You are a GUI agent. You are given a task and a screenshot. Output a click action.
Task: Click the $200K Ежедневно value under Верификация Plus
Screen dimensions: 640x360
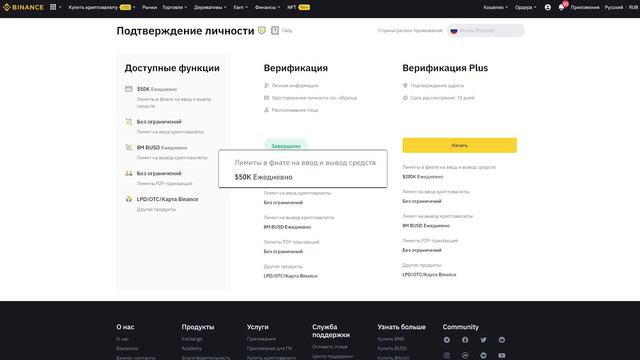point(422,177)
